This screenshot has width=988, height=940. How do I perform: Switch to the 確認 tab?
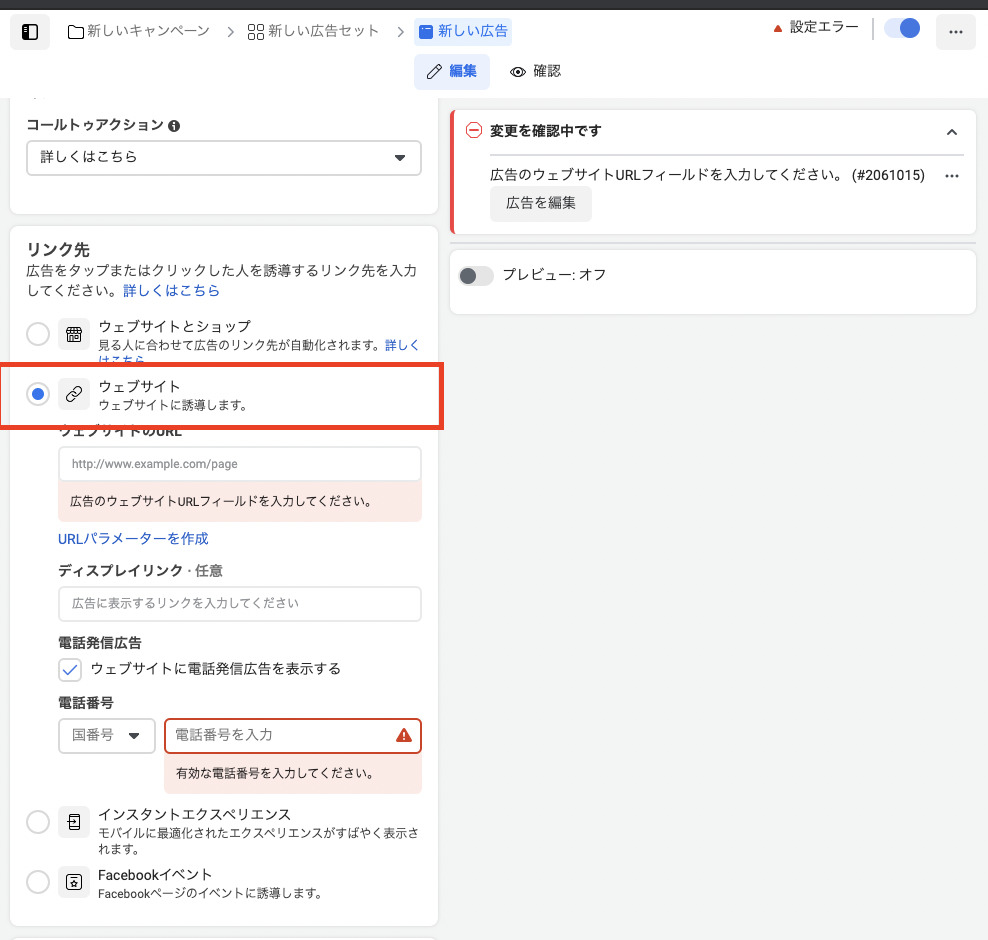(529, 71)
